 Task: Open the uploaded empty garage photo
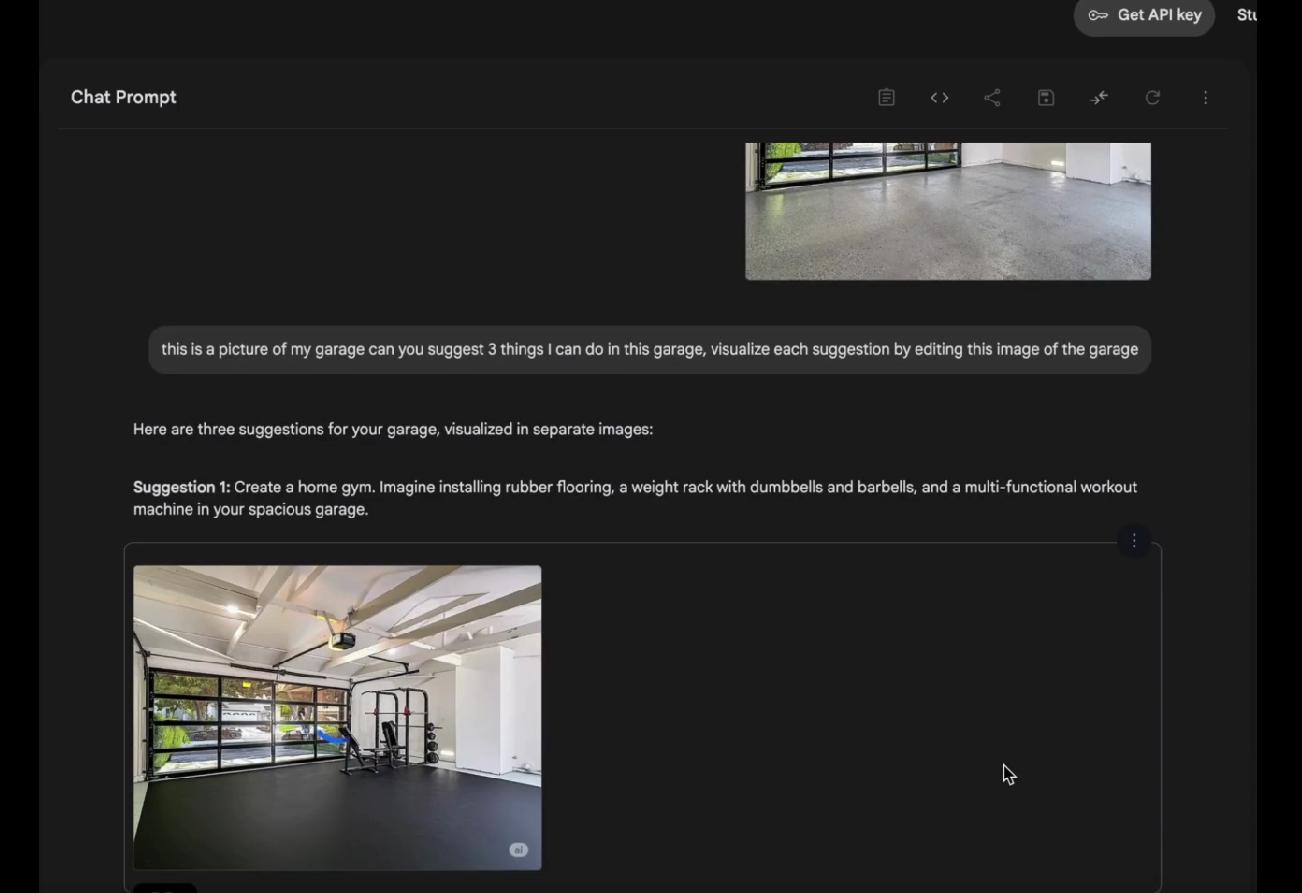pos(947,211)
